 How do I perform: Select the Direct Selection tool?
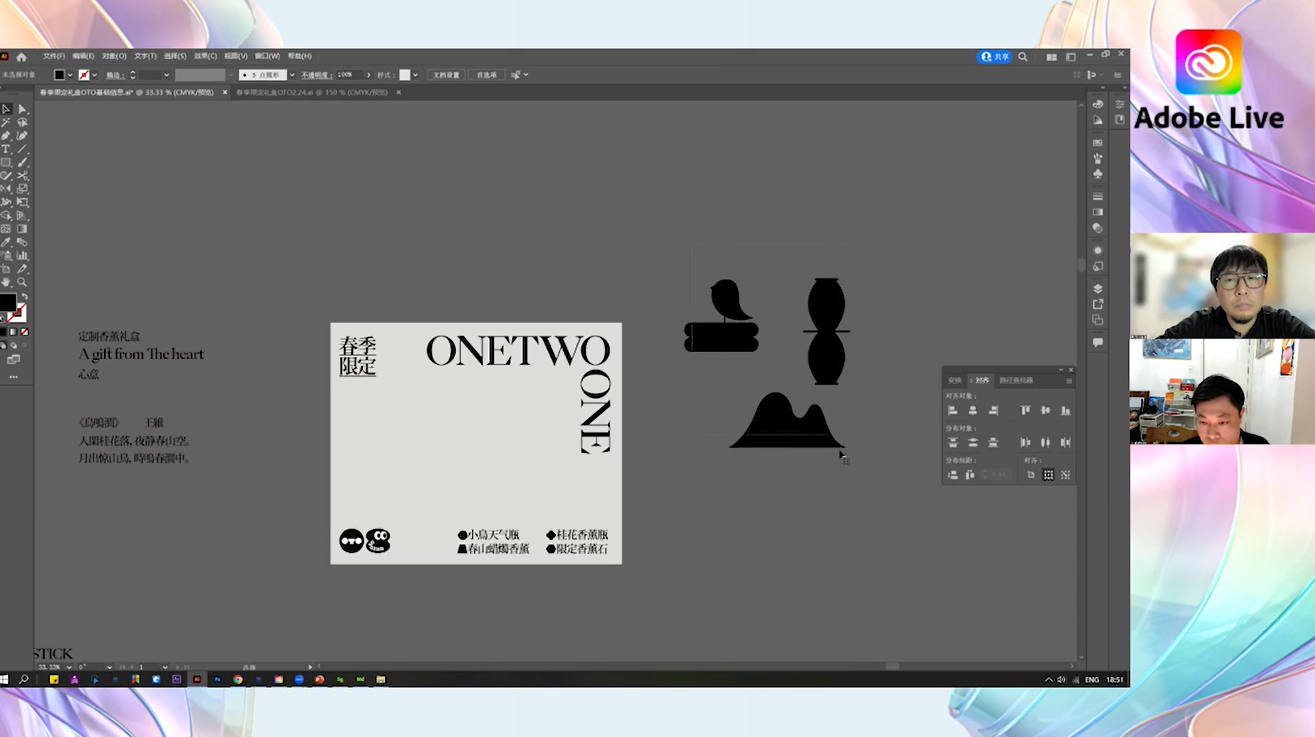[22, 109]
